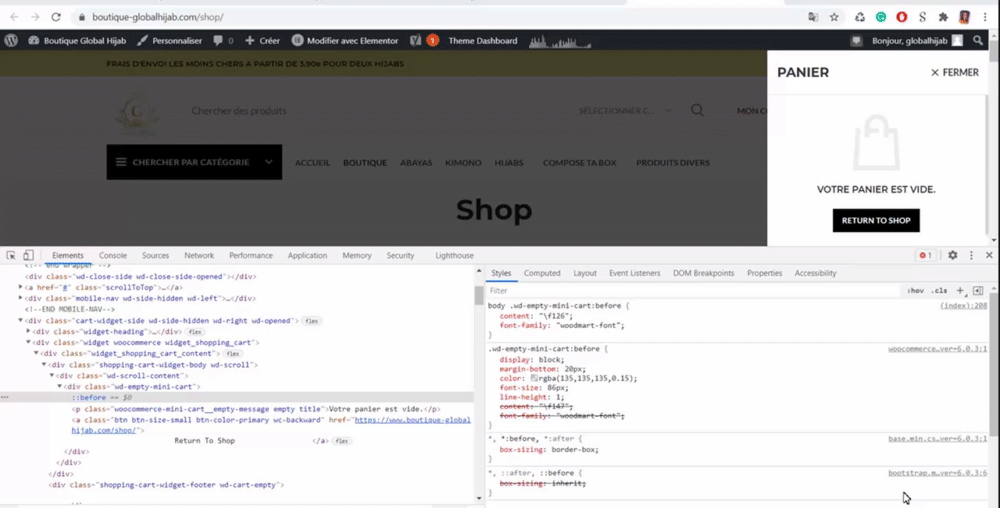This screenshot has width=1000, height=508.
Task: Switch to the Network tab
Action: pyautogui.click(x=199, y=255)
